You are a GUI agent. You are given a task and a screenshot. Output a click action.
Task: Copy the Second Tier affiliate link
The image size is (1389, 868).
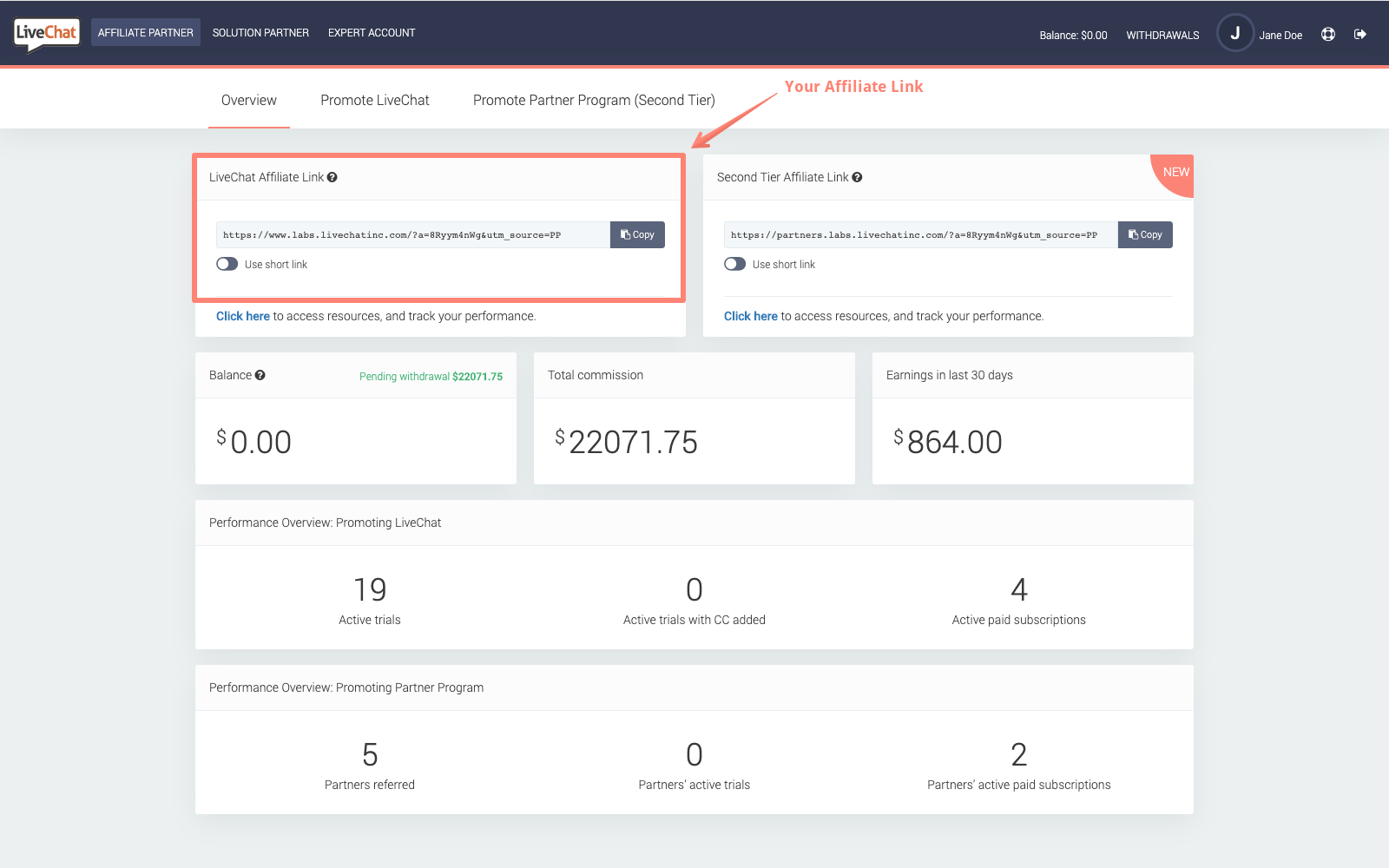[1145, 234]
